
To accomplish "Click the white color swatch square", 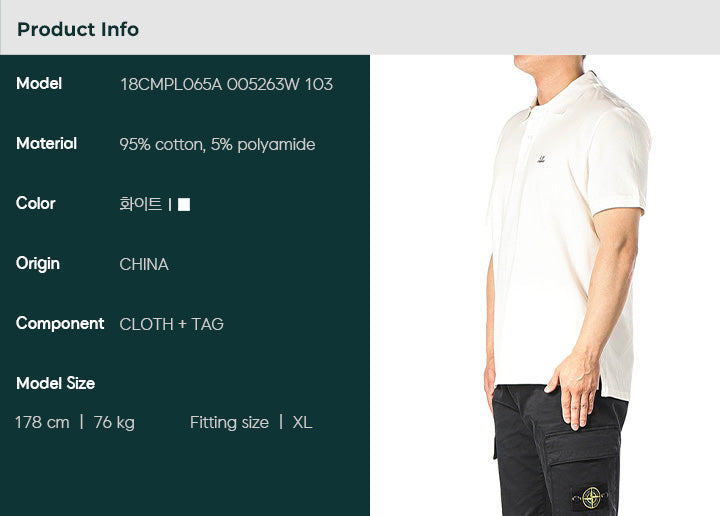I will point(184,204).
